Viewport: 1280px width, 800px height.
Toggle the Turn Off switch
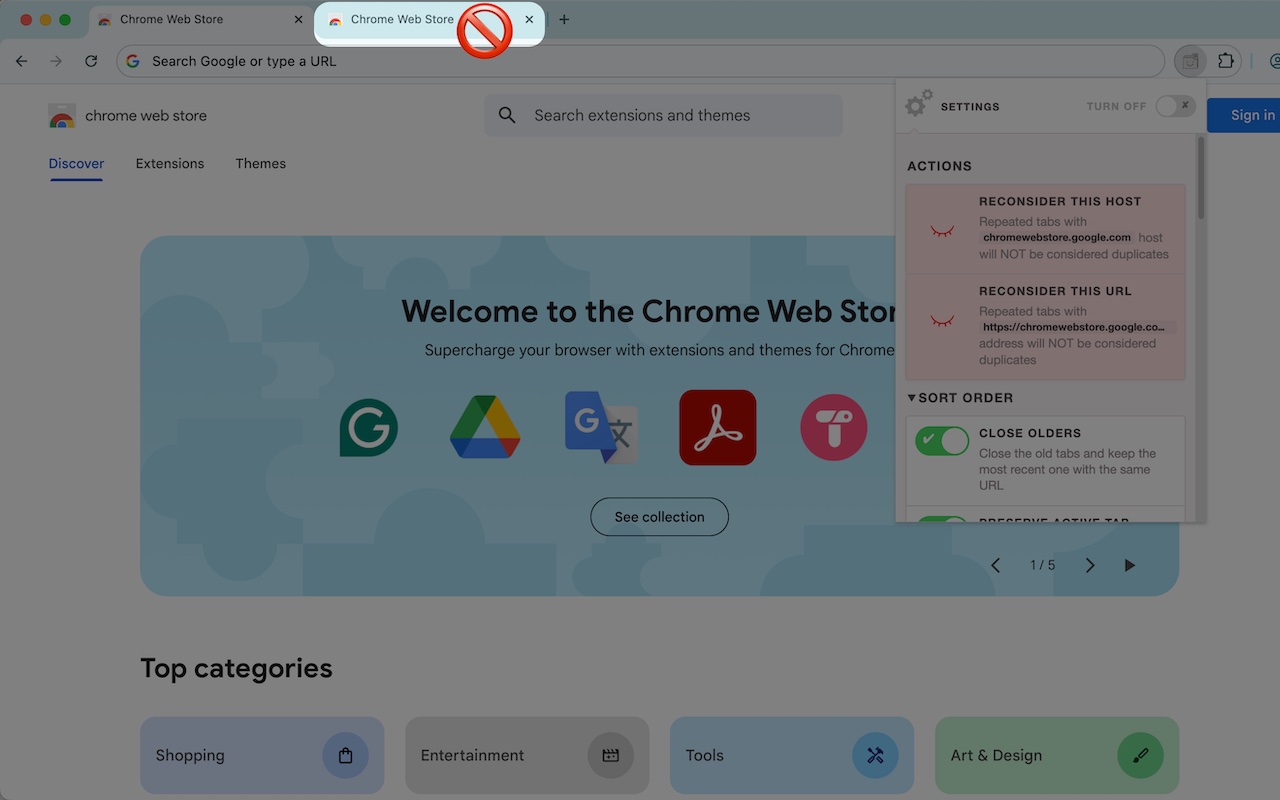(1175, 106)
